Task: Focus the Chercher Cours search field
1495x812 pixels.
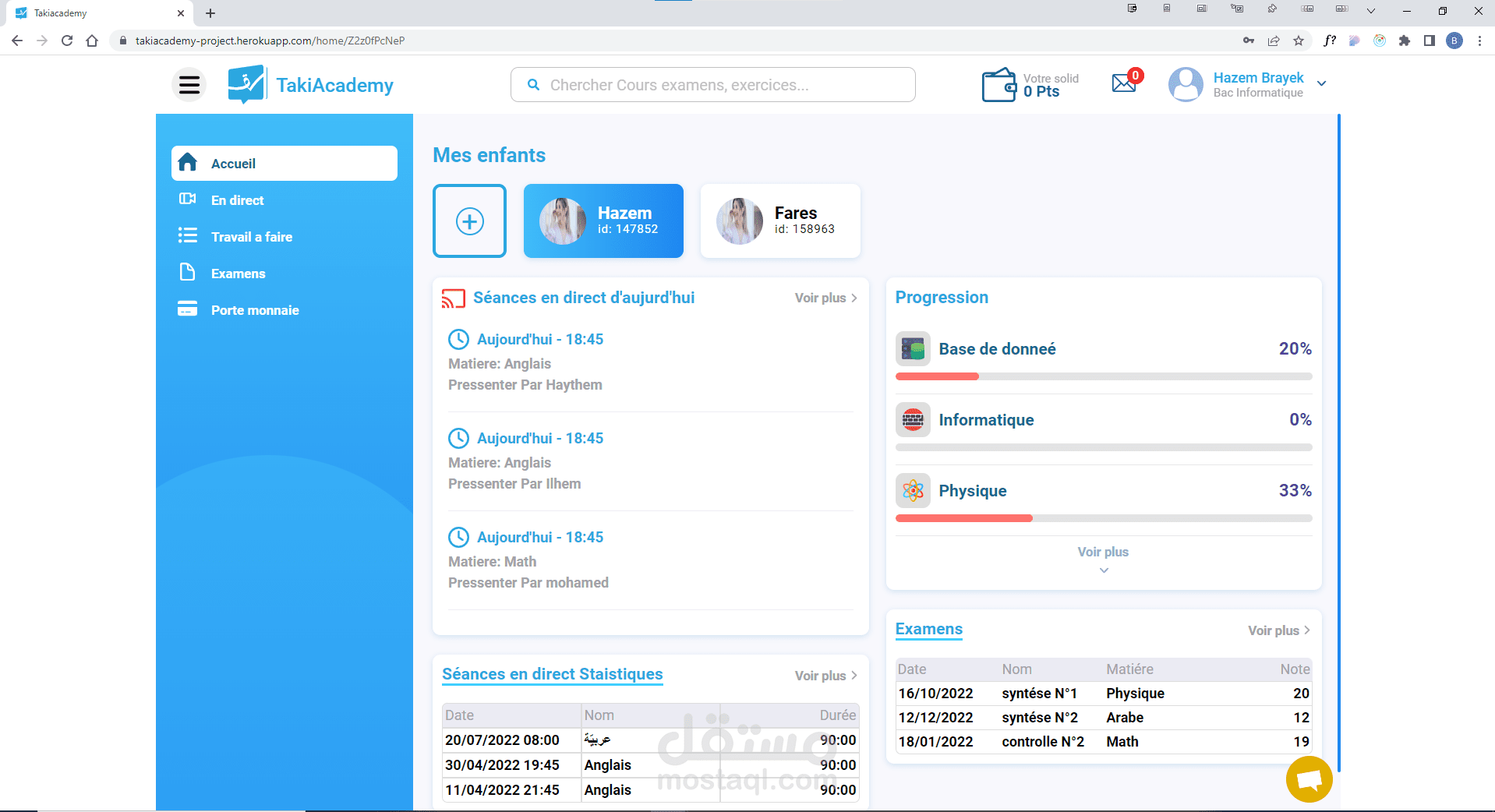Action: tap(712, 85)
